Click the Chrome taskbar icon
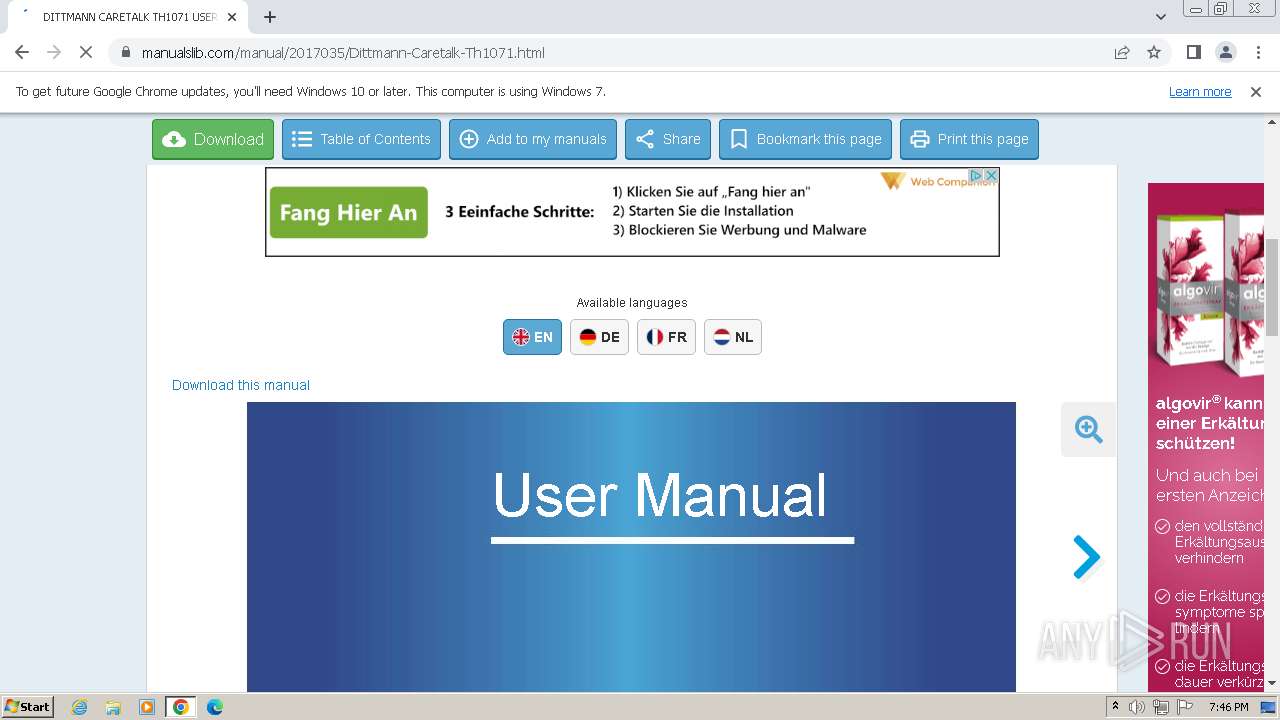 [x=181, y=707]
